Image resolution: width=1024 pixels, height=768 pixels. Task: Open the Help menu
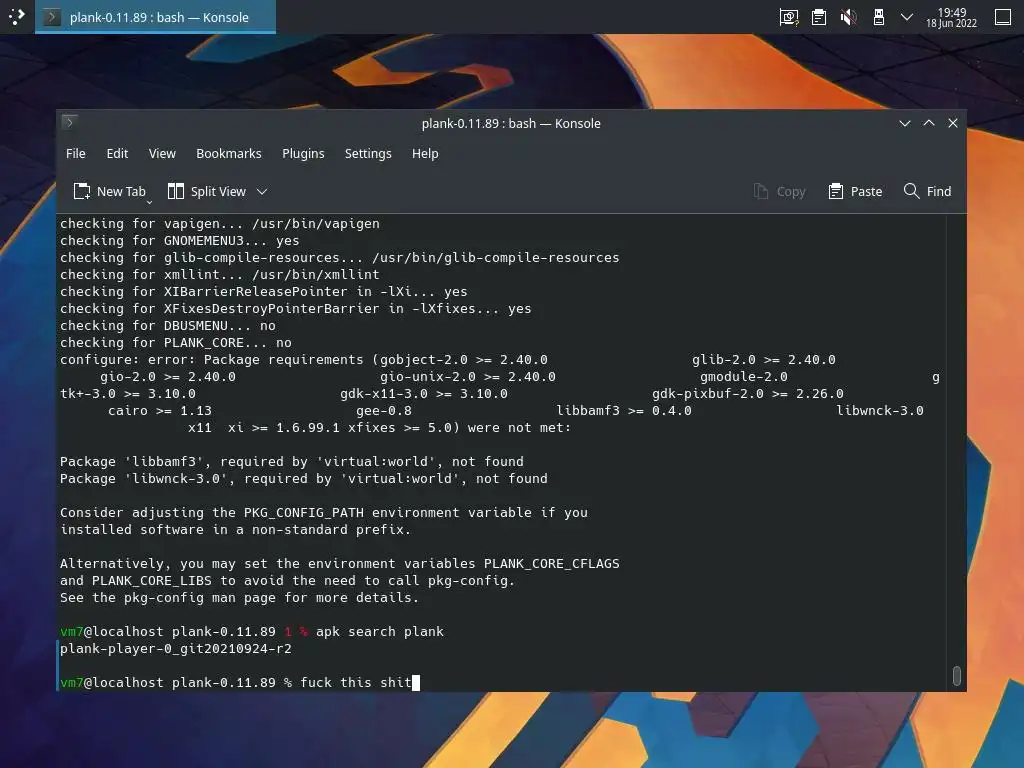[x=425, y=153]
